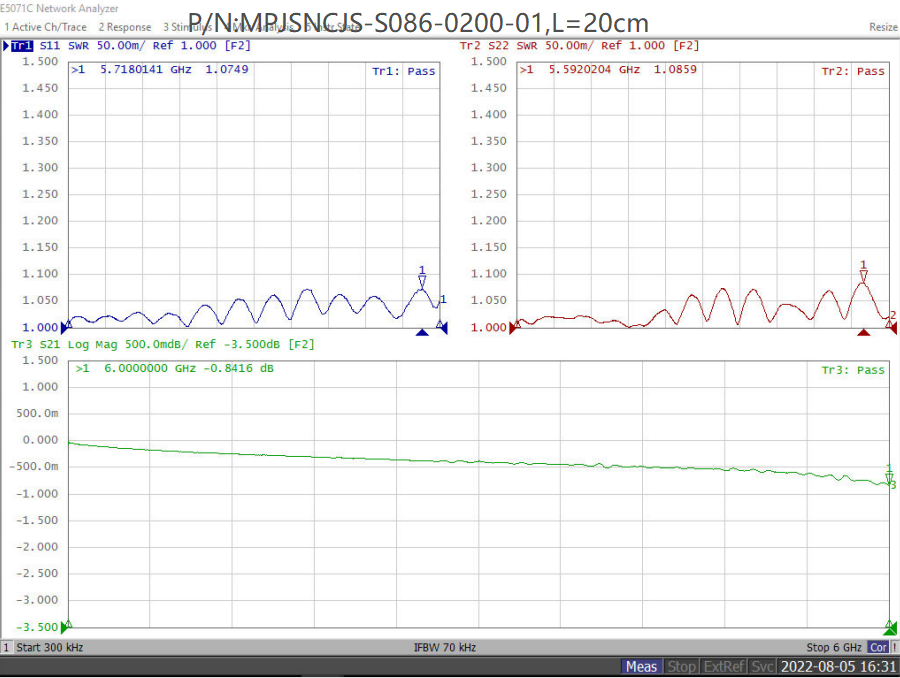Open the Active Ch/Trace menu
Image resolution: width=900 pixels, height=678 pixels.
click(46, 27)
